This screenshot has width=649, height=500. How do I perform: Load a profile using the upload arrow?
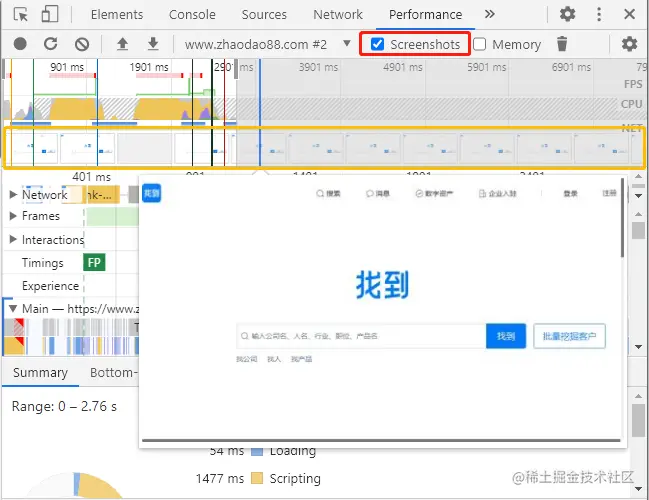(122, 44)
